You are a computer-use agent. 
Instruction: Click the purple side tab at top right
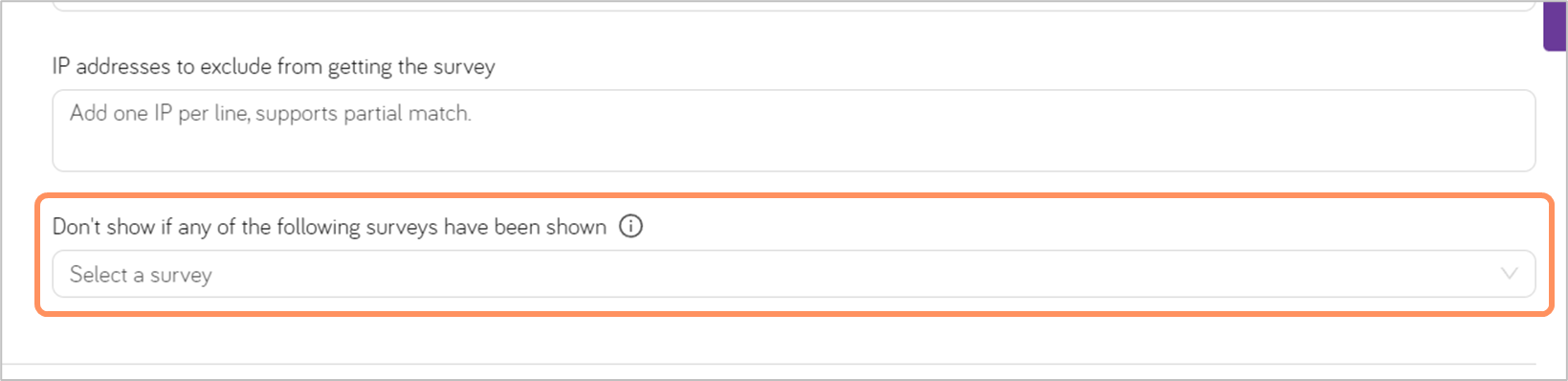coord(1556,26)
